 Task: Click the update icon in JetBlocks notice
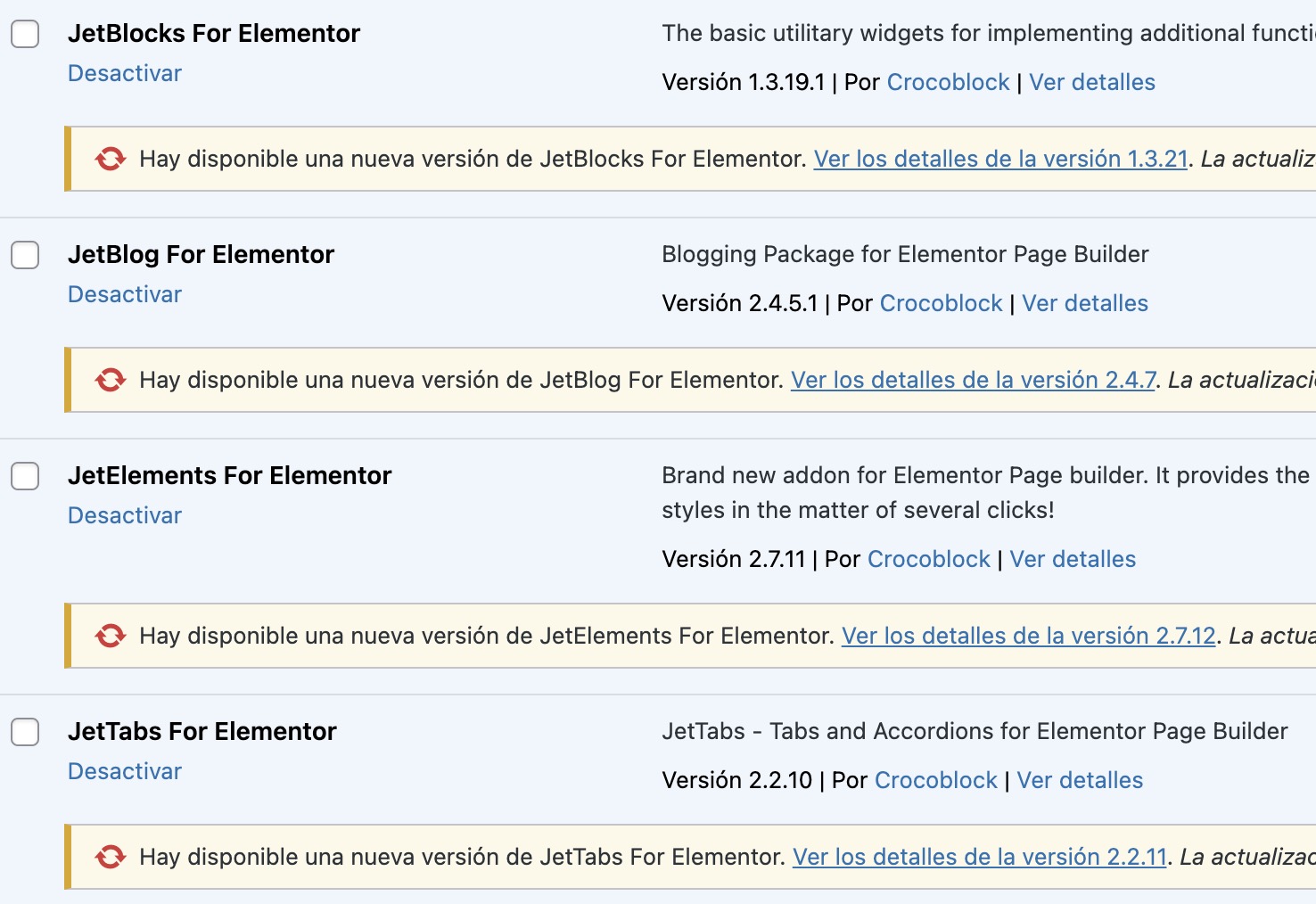pyautogui.click(x=111, y=159)
